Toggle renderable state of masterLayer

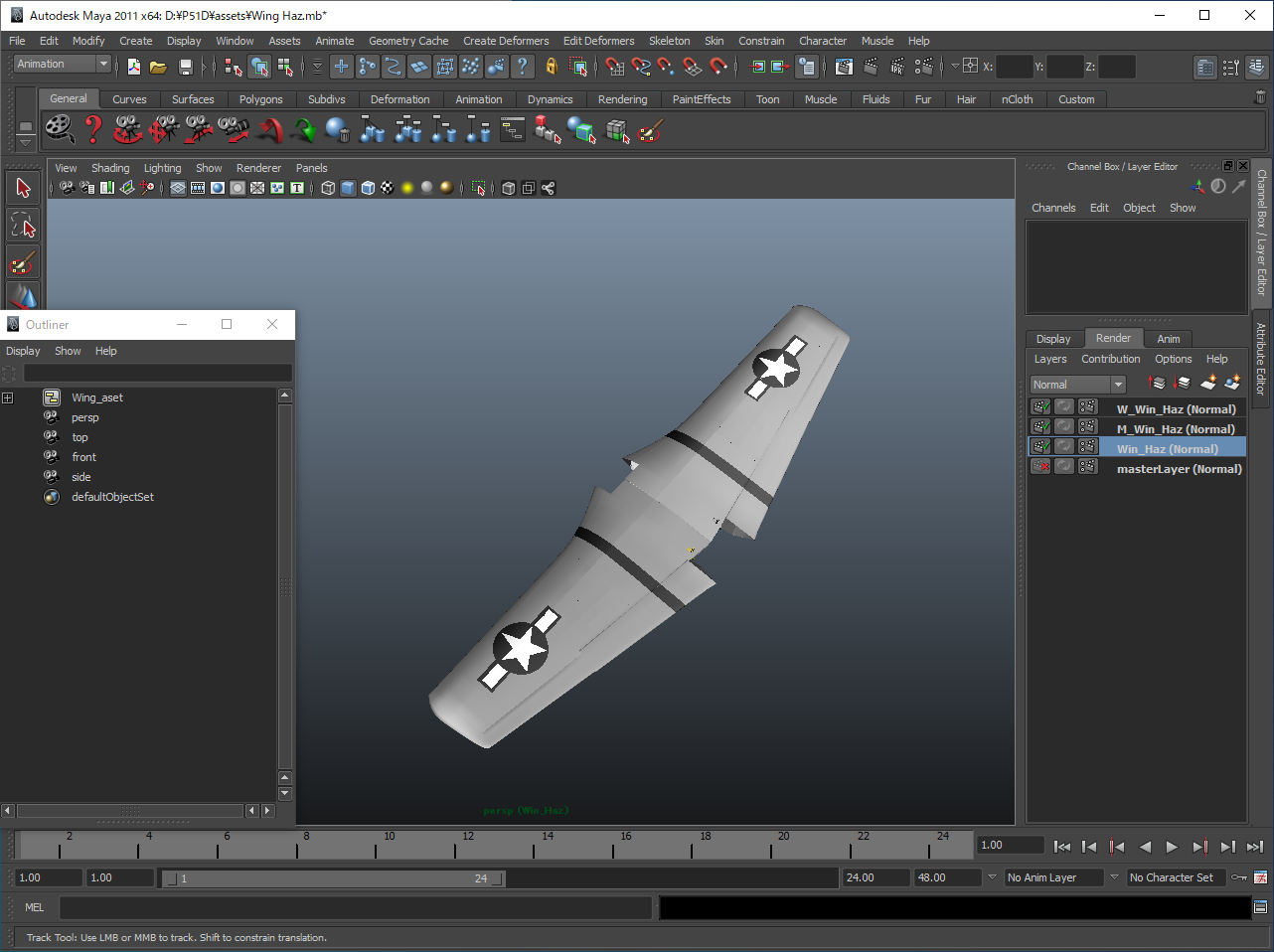(1040, 466)
